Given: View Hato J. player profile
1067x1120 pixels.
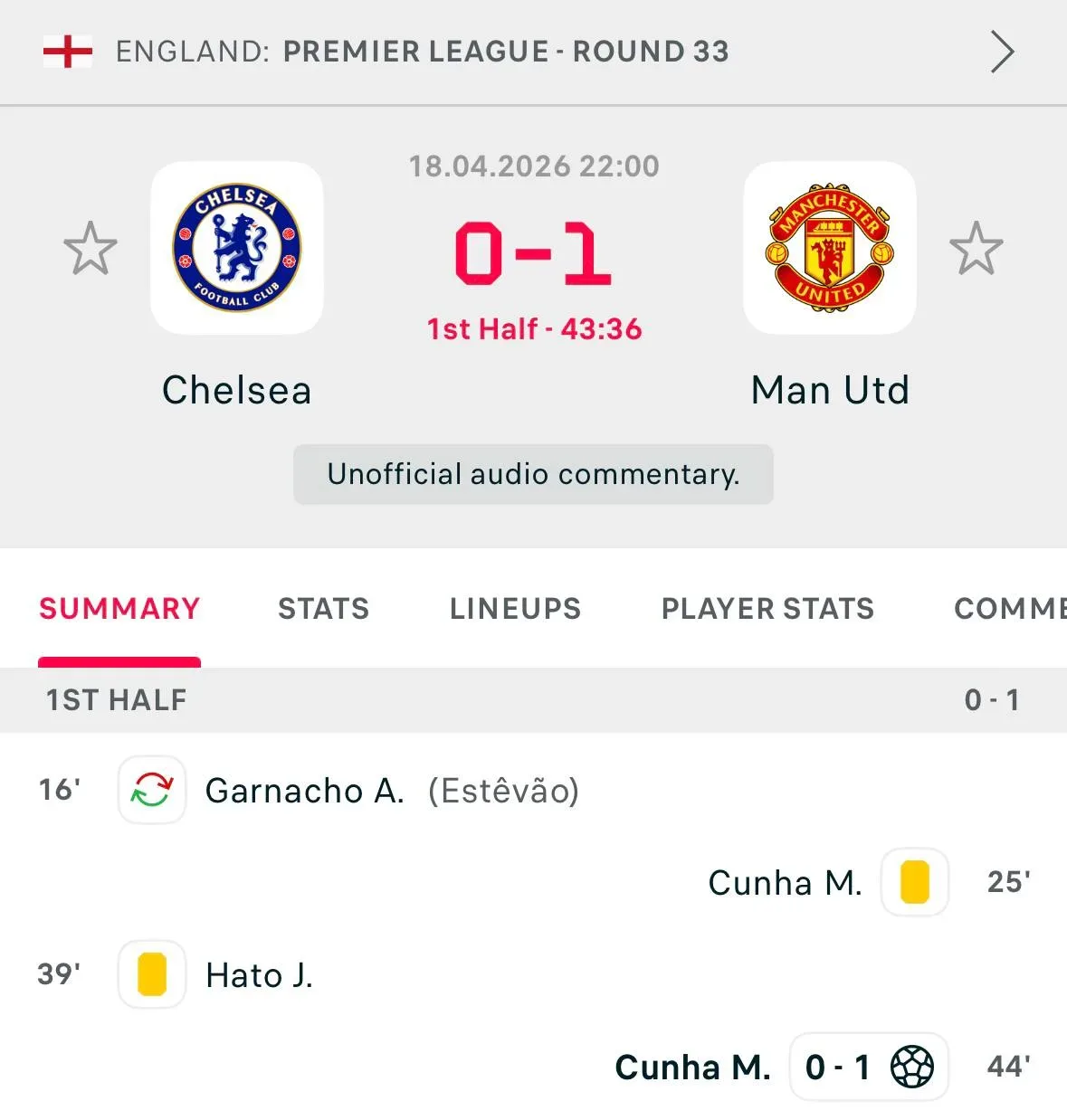Looking at the screenshot, I should tap(260, 975).
